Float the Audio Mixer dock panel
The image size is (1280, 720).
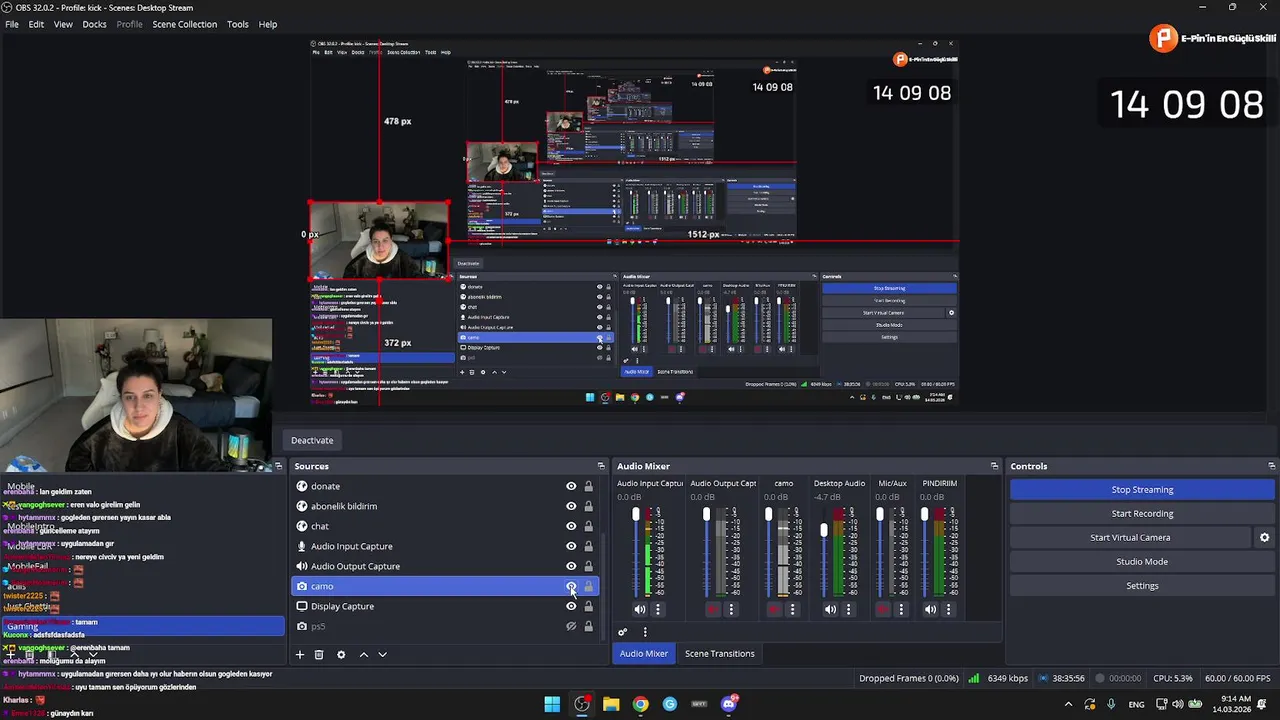click(x=994, y=466)
